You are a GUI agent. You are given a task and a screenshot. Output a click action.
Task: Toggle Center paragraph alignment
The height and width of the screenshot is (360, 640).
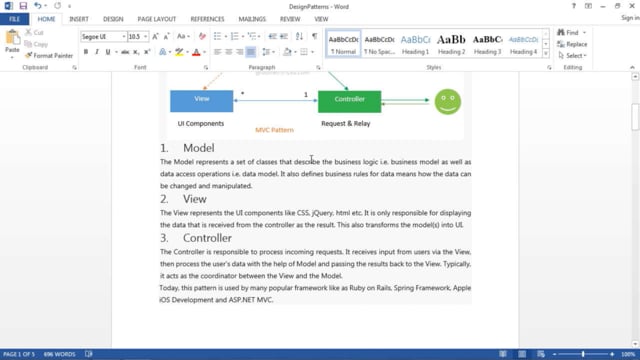coord(228,52)
